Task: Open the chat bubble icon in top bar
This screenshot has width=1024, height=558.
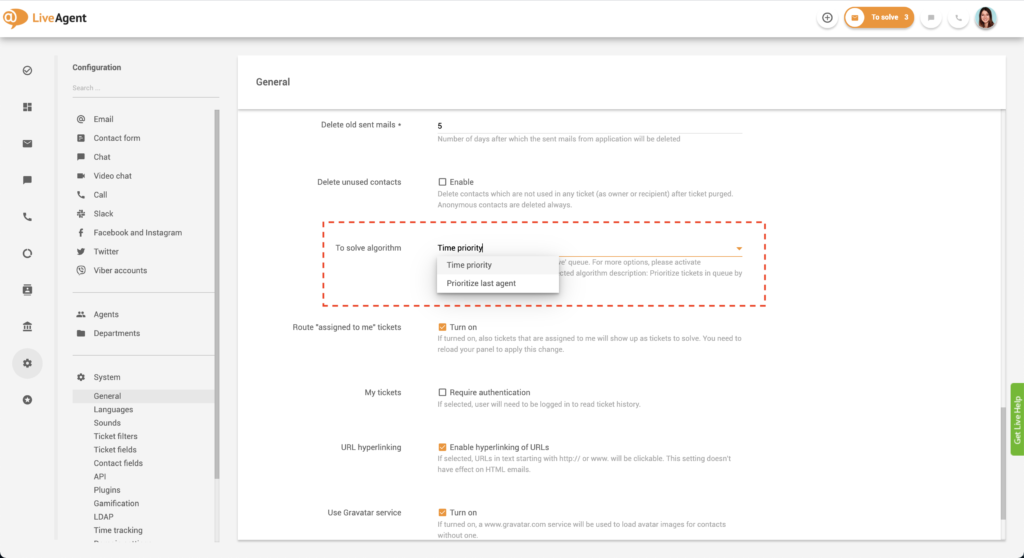Action: click(x=931, y=18)
